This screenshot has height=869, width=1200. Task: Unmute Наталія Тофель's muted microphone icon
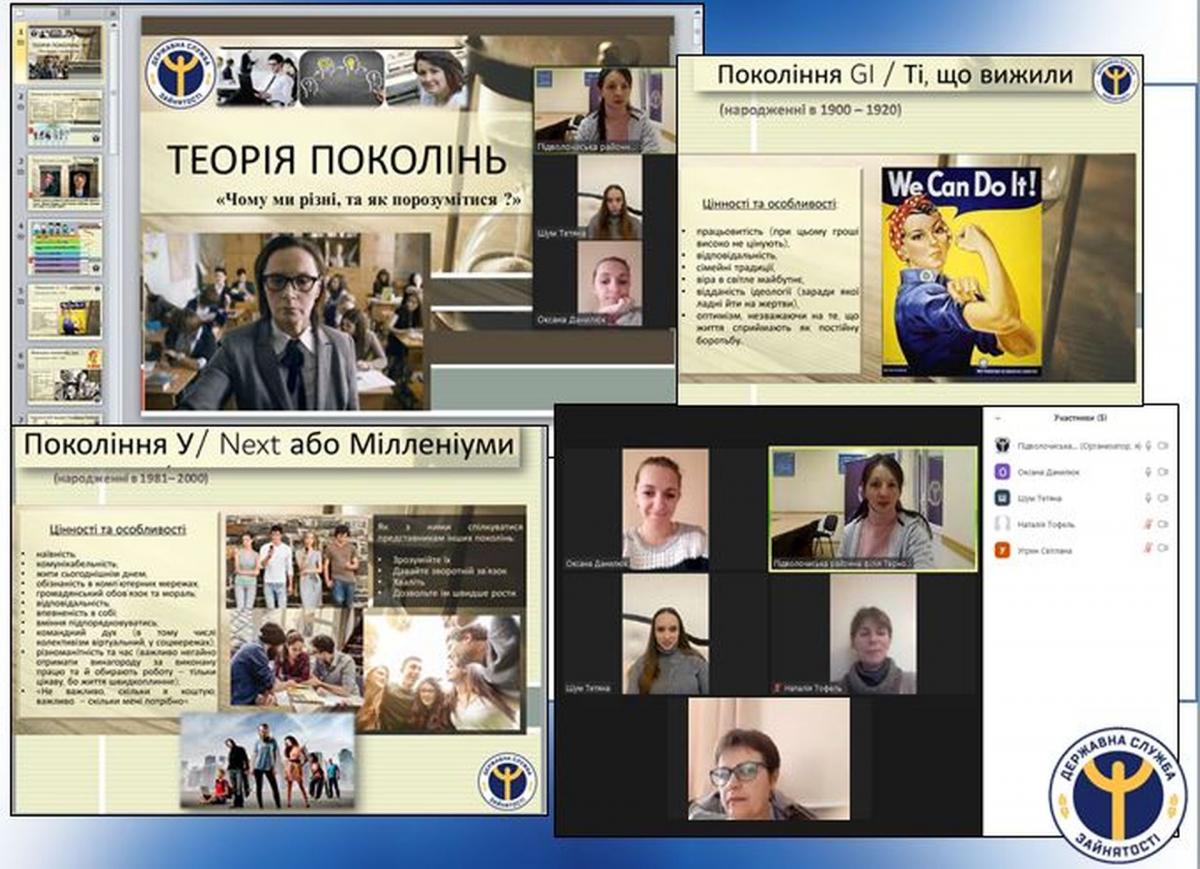(1148, 523)
